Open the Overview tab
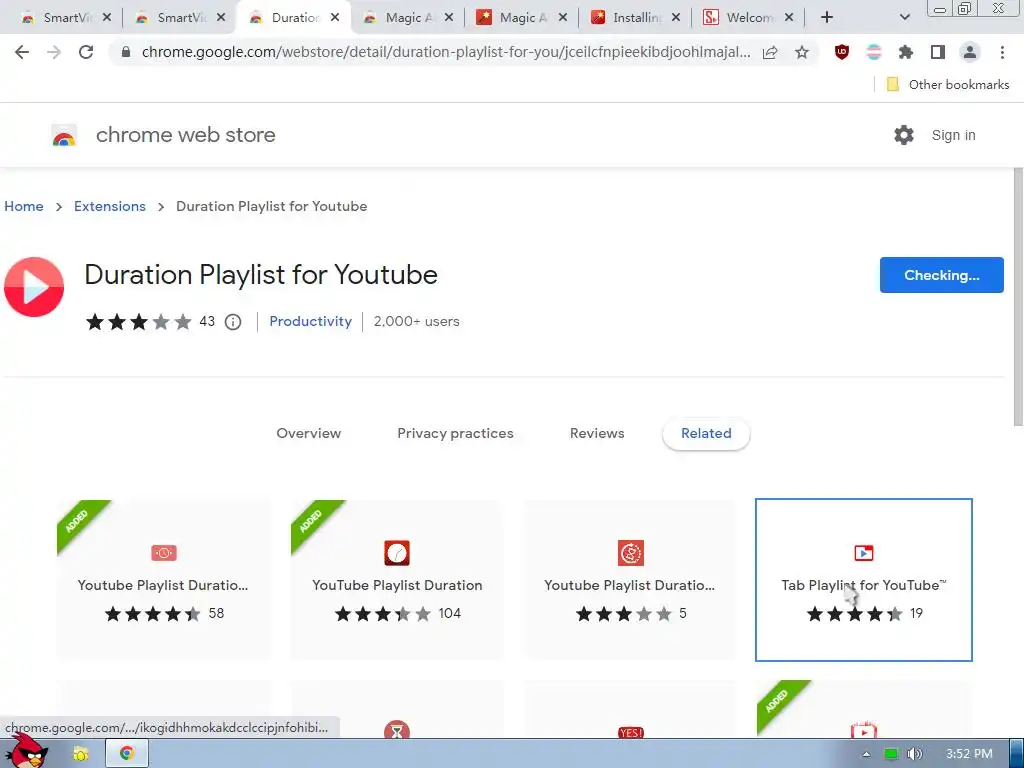 (x=308, y=434)
